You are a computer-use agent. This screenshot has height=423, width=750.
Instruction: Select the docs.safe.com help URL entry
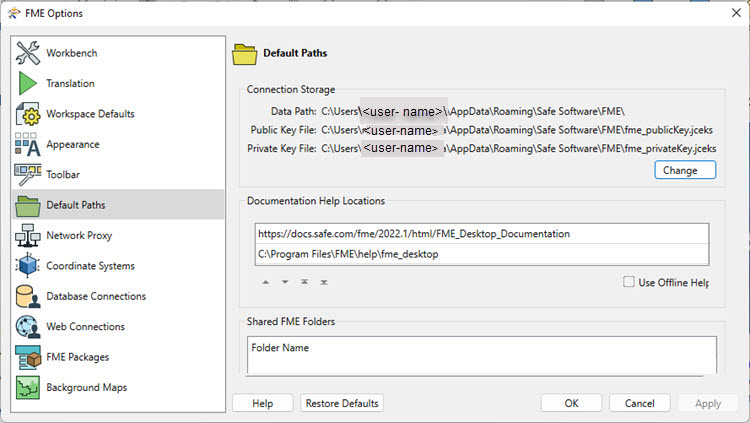point(482,234)
